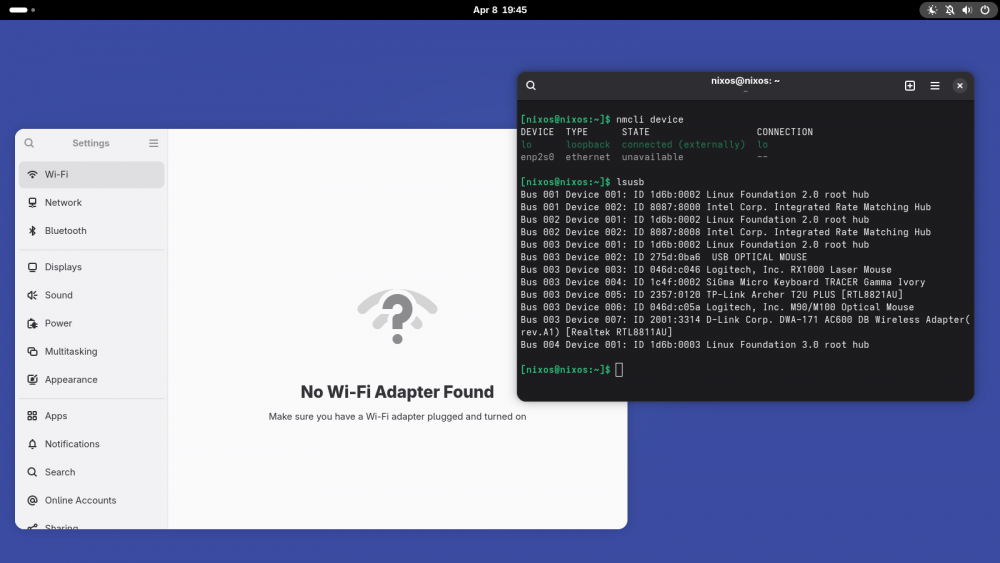Click the TP-Link Archer T2U PLUS line
This screenshot has width=1000, height=563.
point(712,295)
